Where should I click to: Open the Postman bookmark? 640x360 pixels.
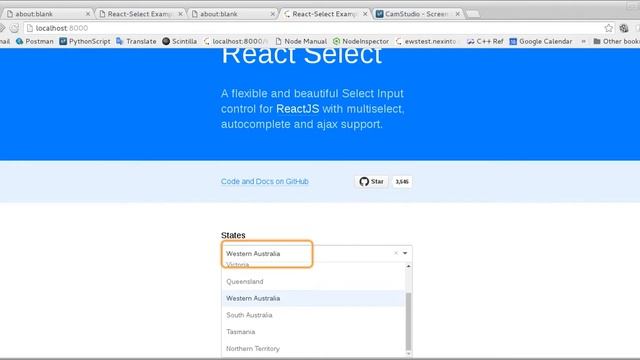(35, 41)
